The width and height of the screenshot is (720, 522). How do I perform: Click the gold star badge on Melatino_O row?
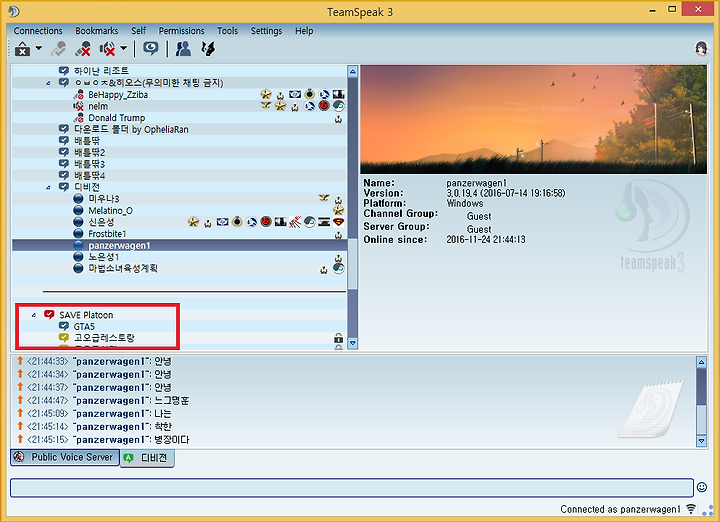coord(338,210)
